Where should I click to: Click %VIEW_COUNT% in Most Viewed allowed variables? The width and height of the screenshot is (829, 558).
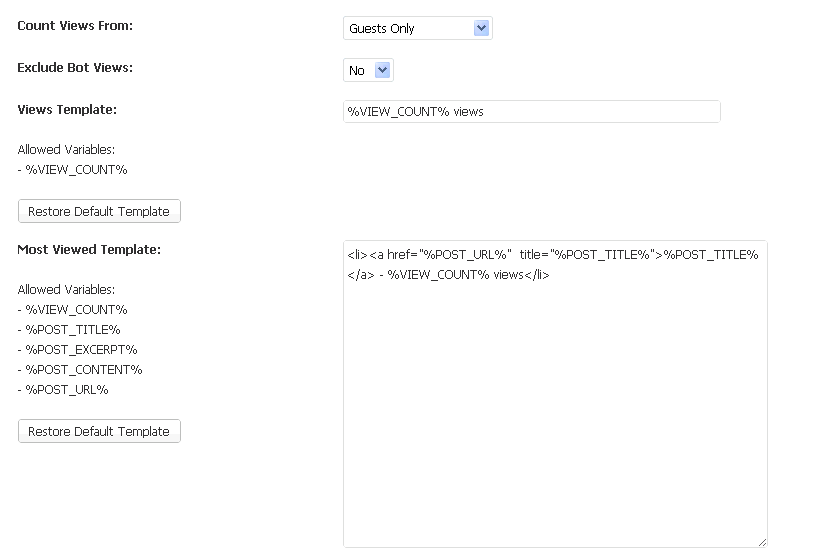click(76, 309)
